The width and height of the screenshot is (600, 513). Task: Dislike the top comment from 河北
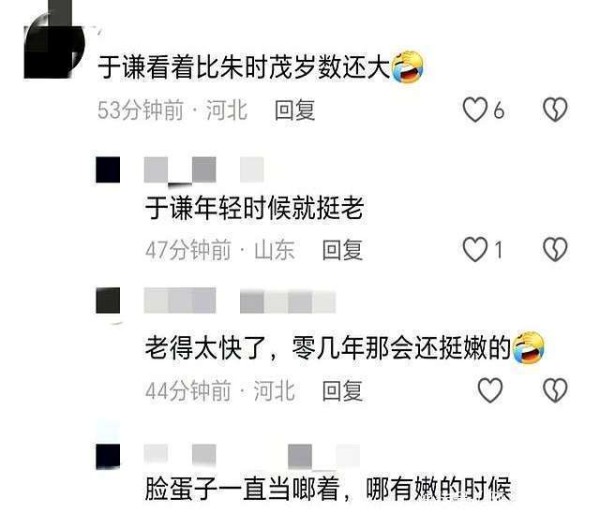(x=555, y=110)
